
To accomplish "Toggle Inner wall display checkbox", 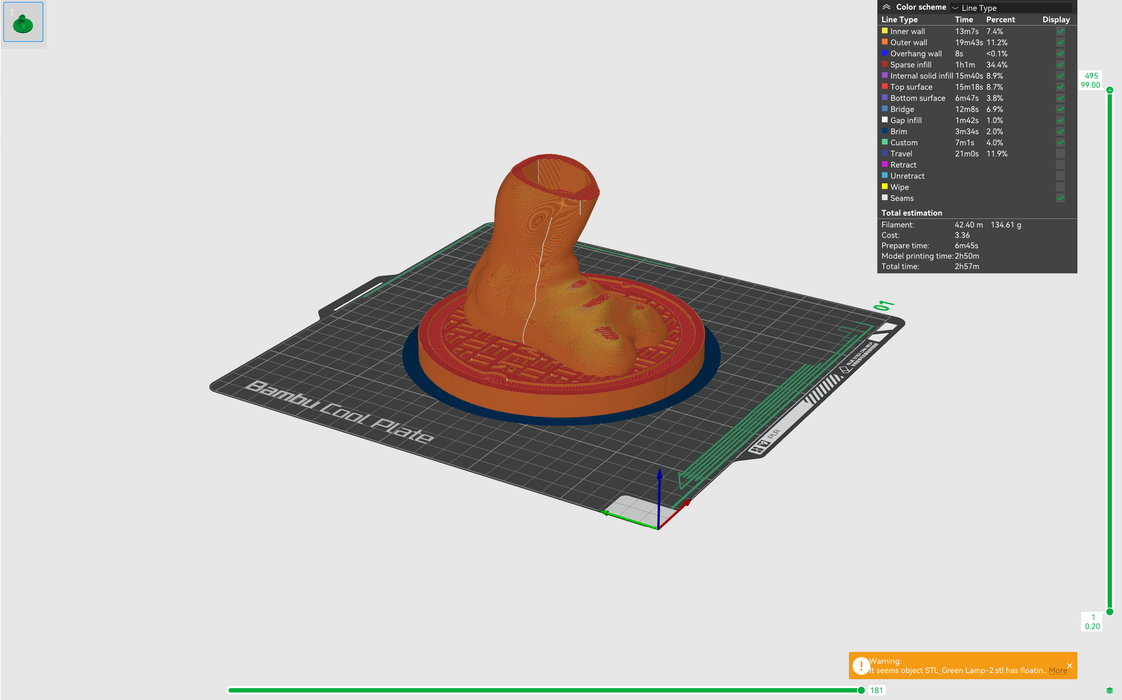I will coord(1060,32).
